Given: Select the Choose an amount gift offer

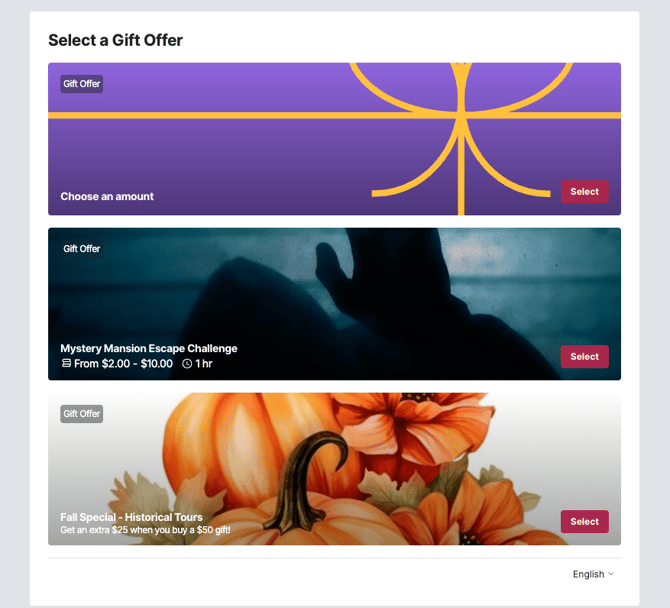Looking at the screenshot, I should pyautogui.click(x=584, y=191).
